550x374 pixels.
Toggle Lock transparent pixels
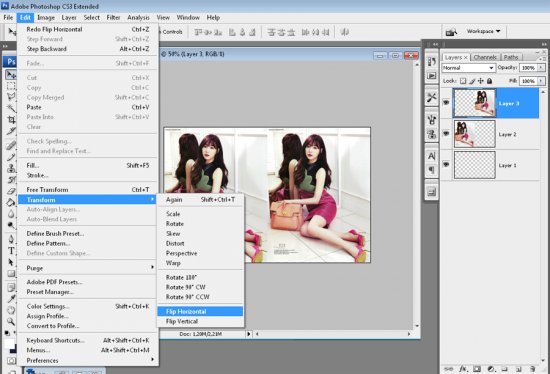point(463,81)
